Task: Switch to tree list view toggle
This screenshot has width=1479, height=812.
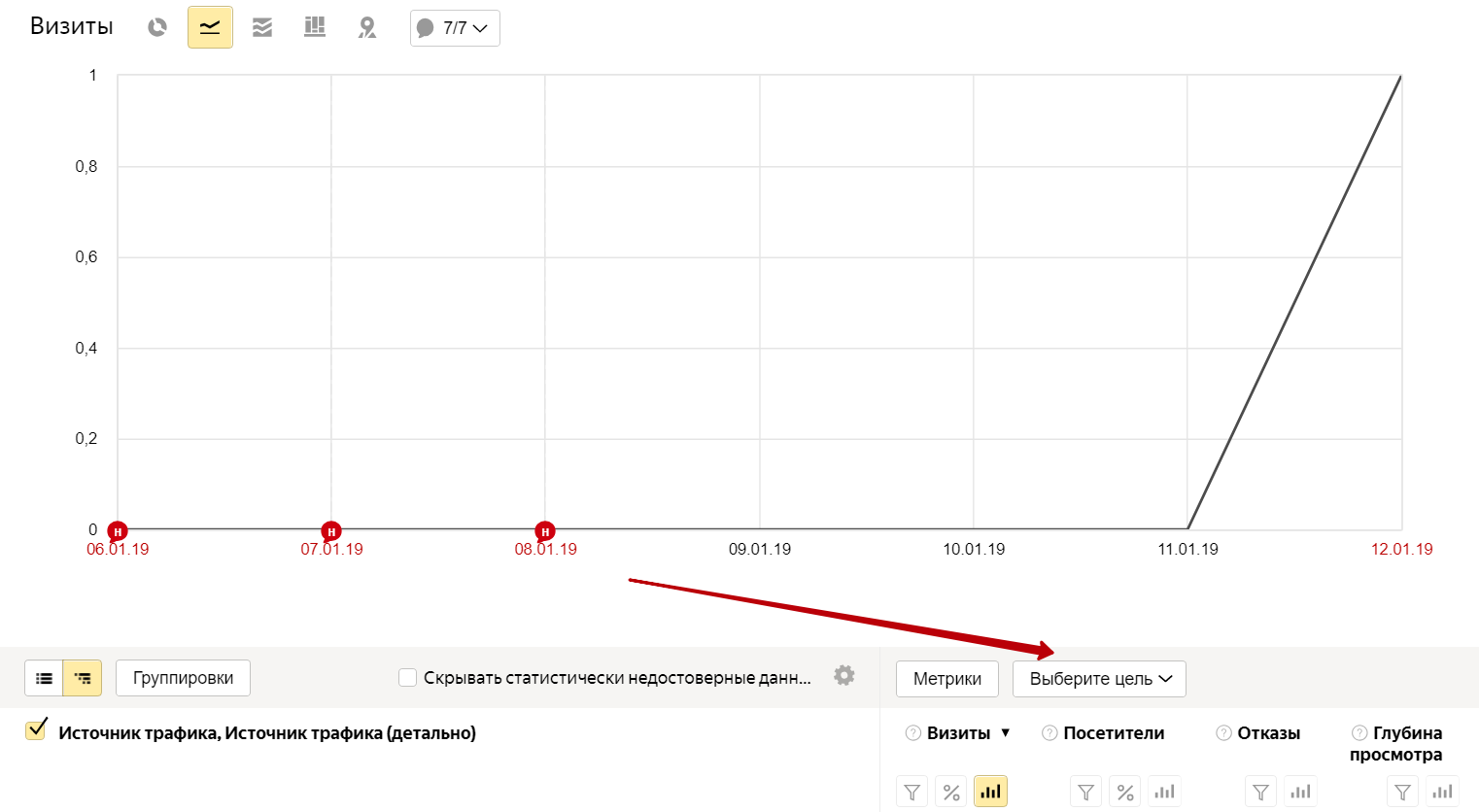Action: pyautogui.click(x=83, y=678)
